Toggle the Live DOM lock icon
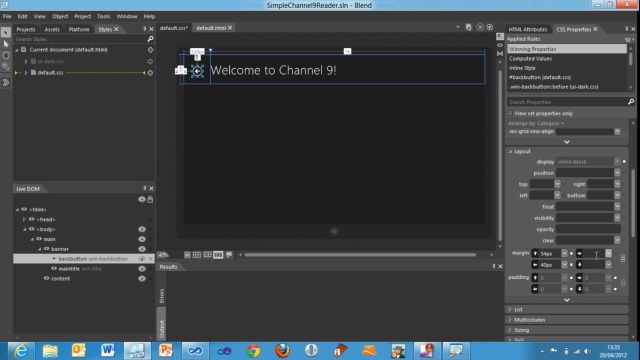640x360 pixels. coord(150,199)
